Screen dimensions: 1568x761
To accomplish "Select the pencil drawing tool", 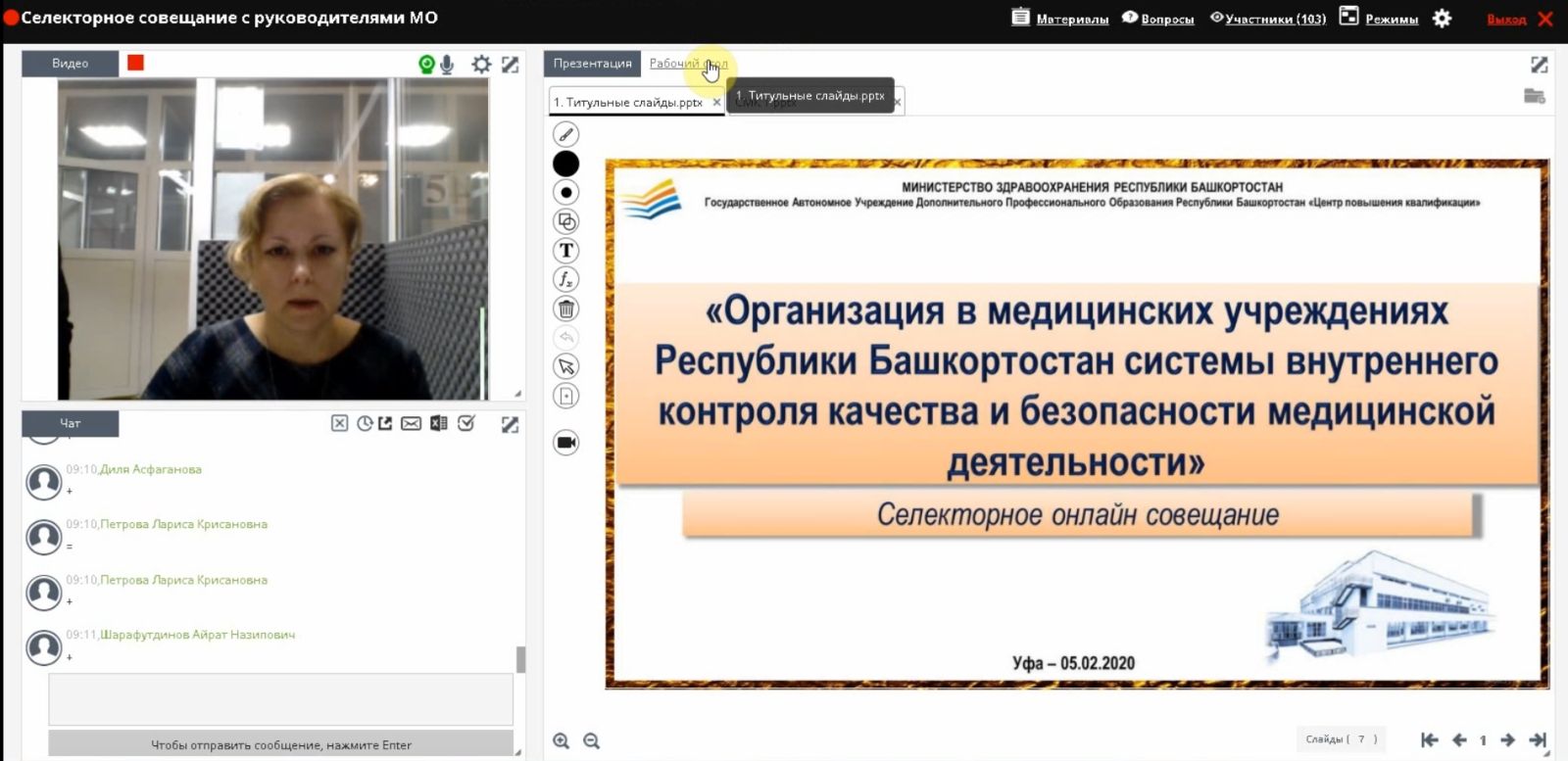I will click(x=565, y=134).
